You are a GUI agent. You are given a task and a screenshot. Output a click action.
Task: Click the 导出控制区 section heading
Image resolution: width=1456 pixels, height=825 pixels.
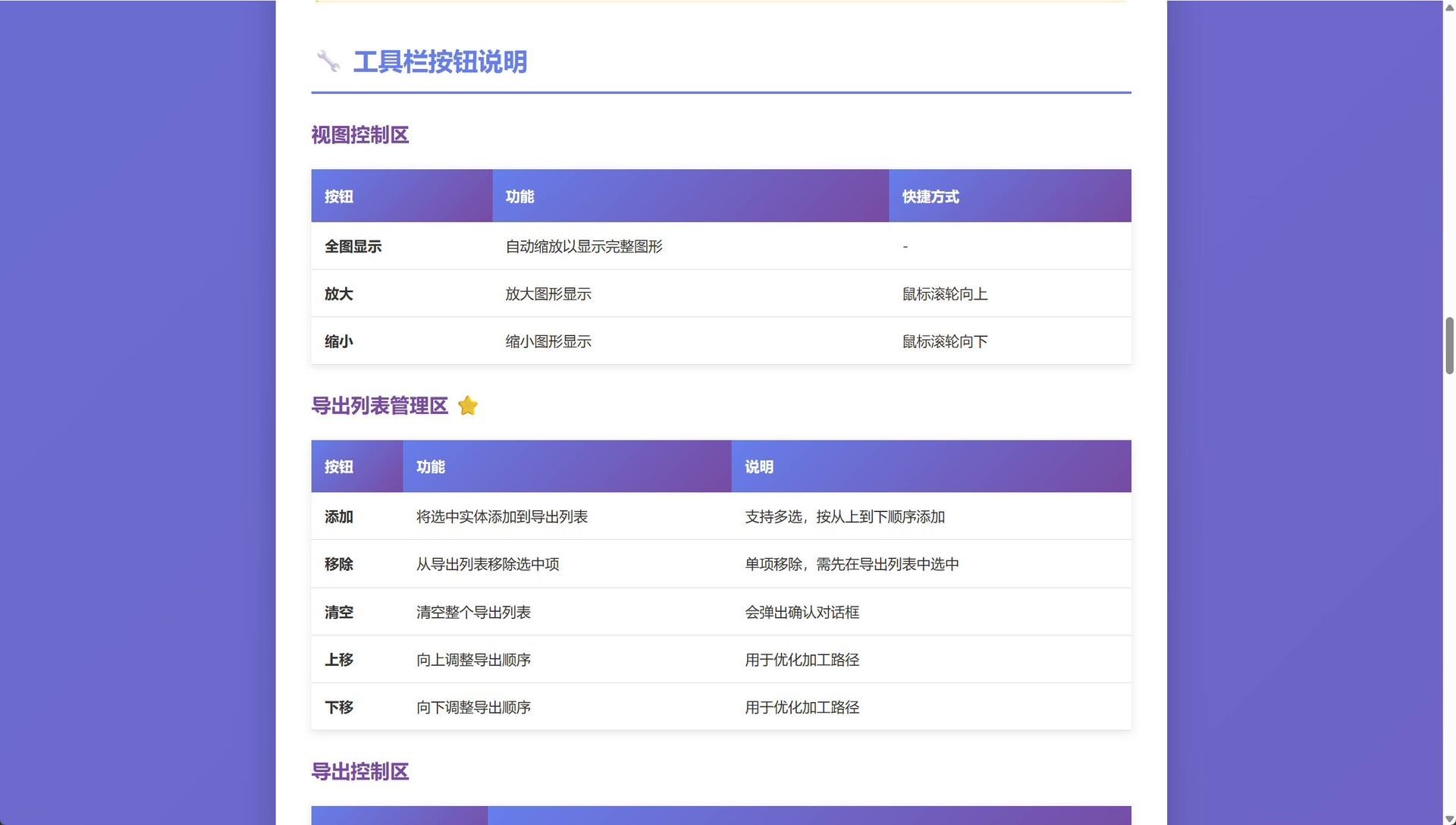360,772
